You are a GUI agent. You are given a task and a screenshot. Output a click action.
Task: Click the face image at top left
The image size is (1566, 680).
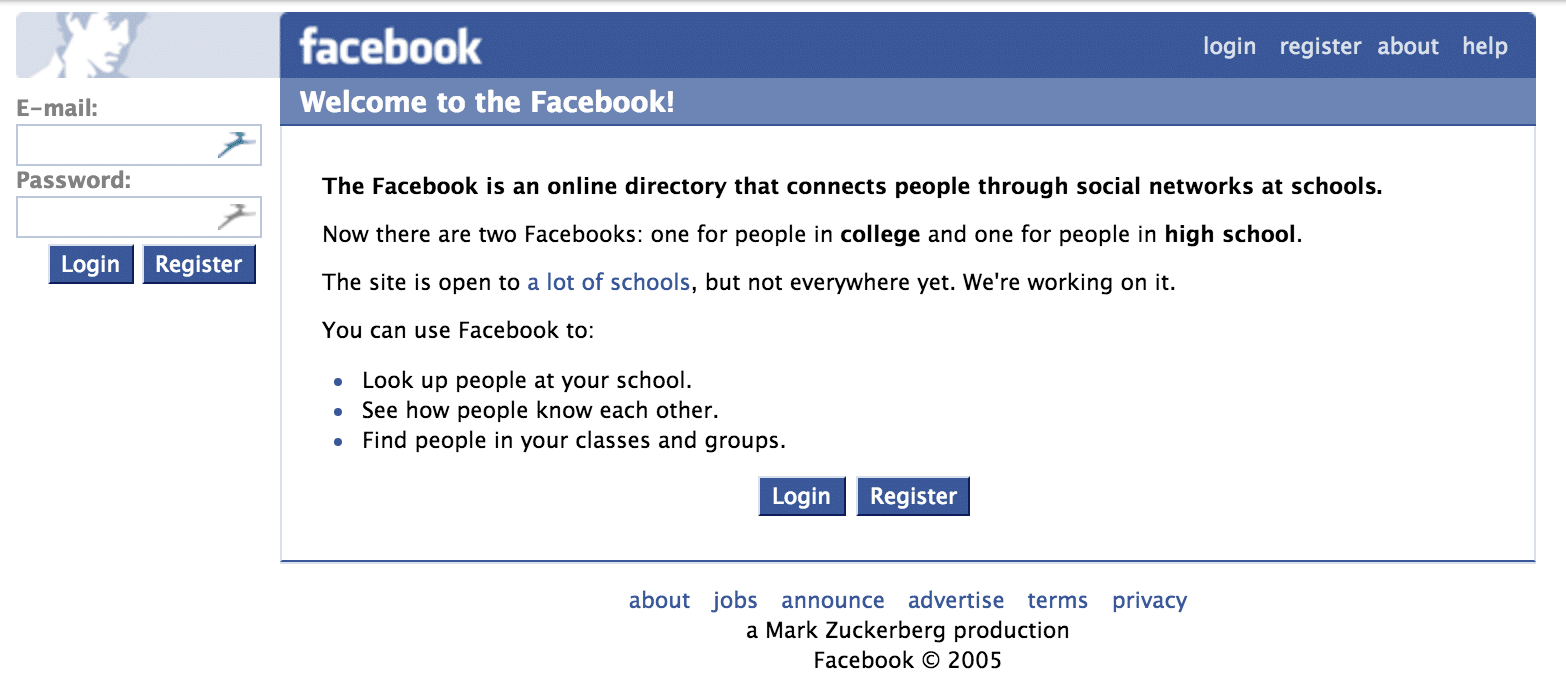82,45
